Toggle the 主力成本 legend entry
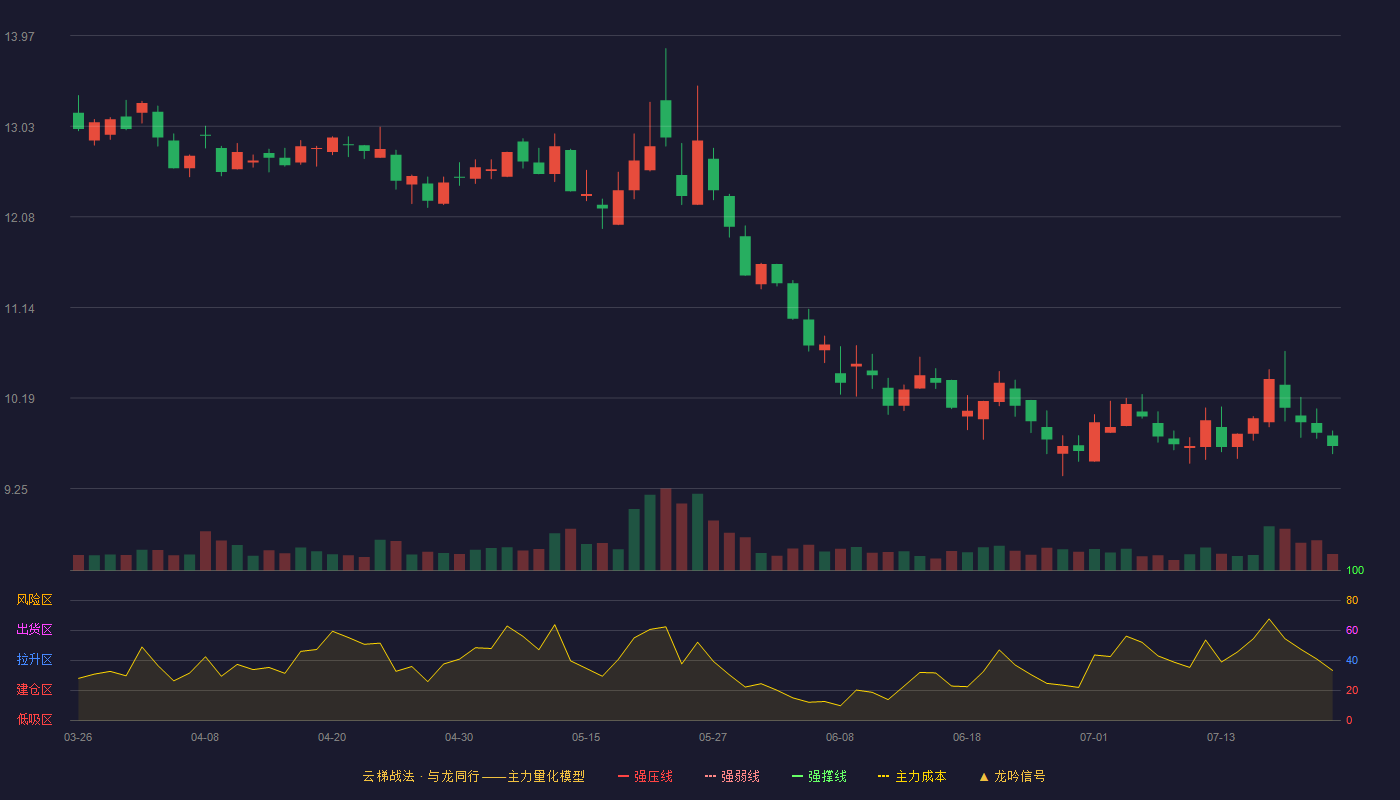Image resolution: width=1400 pixels, height=800 pixels. click(x=912, y=776)
